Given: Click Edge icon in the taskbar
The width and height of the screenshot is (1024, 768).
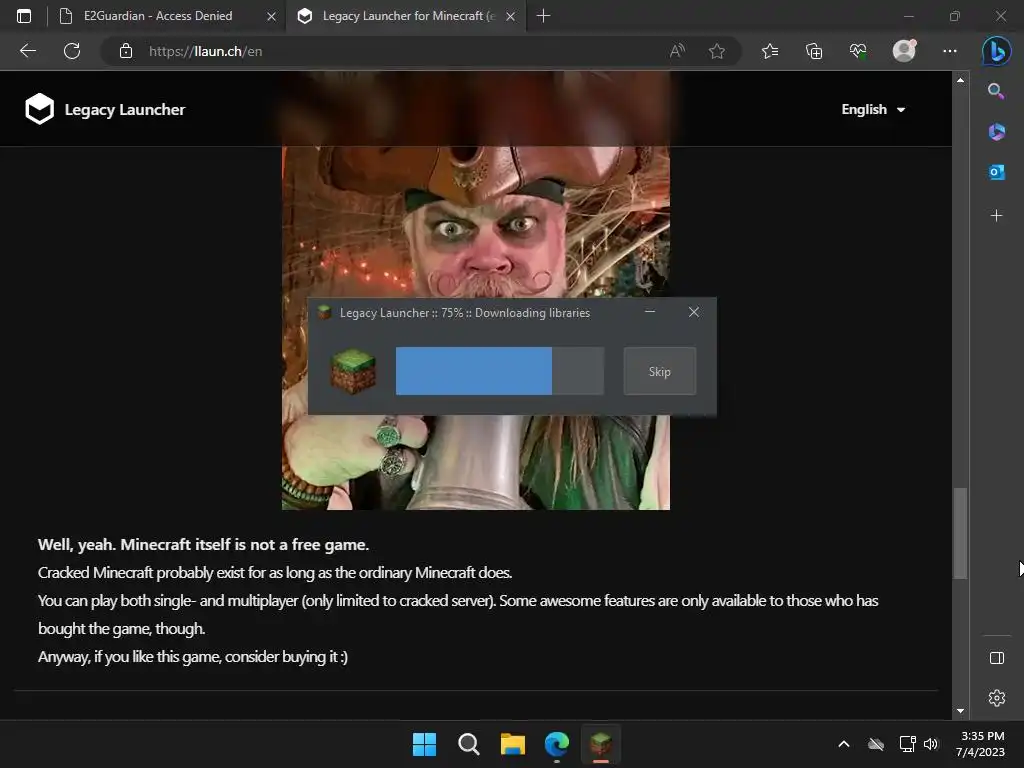Looking at the screenshot, I should click(x=557, y=744).
